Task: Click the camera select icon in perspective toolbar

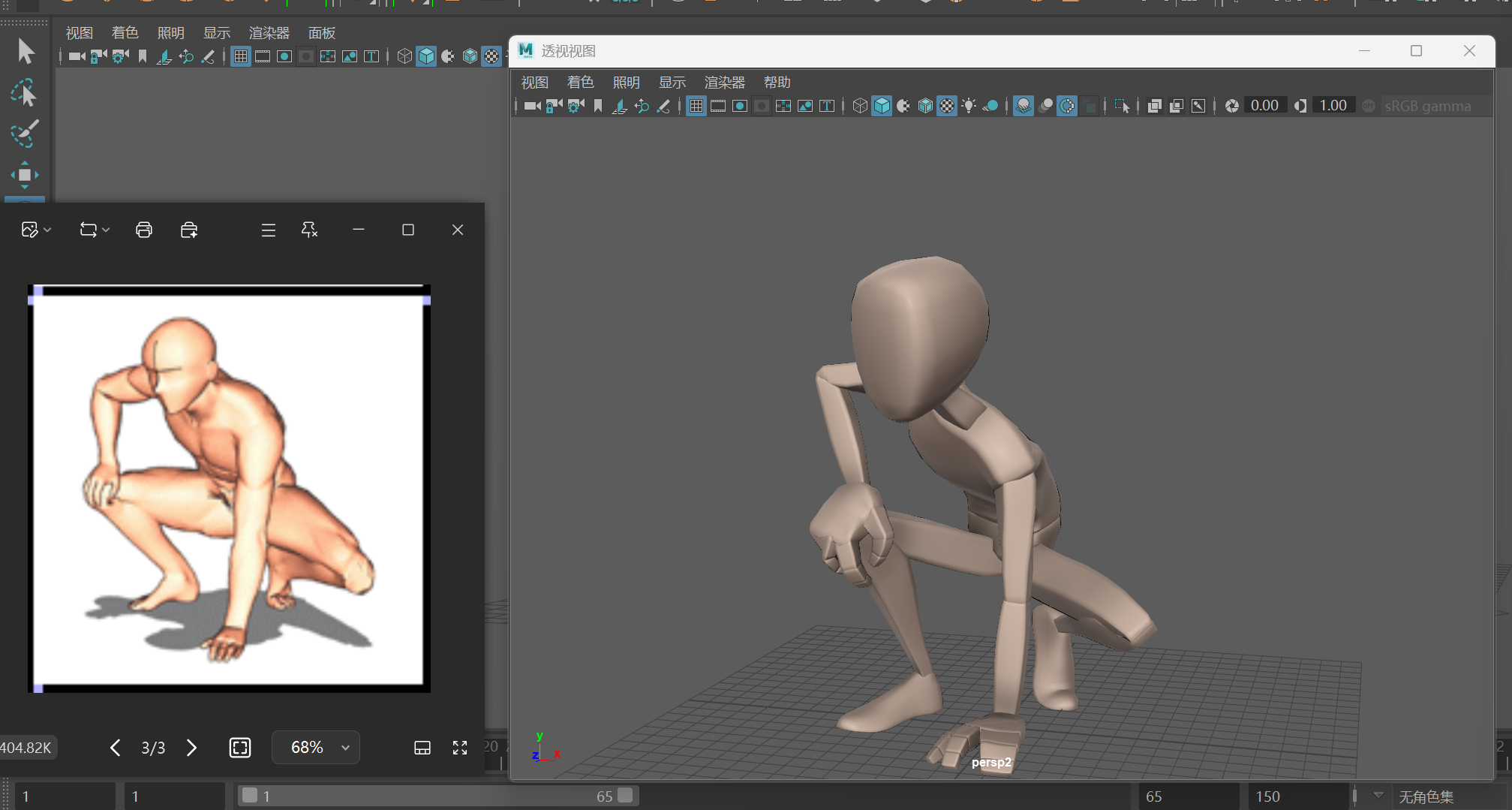Action: click(x=532, y=106)
